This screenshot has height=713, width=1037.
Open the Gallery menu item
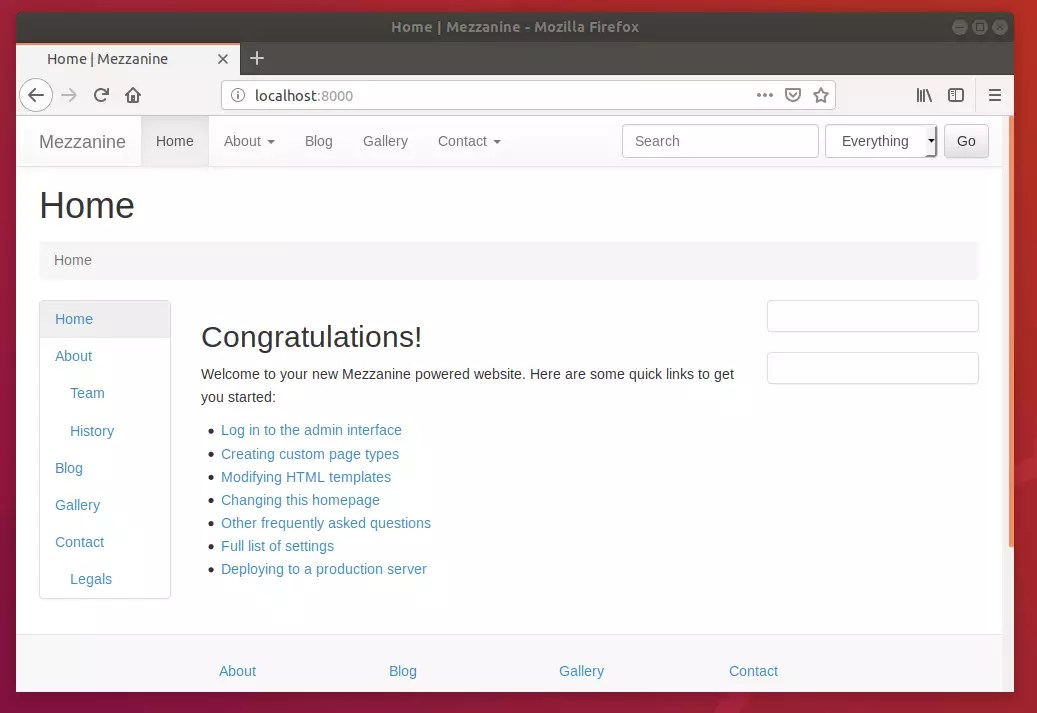click(385, 141)
